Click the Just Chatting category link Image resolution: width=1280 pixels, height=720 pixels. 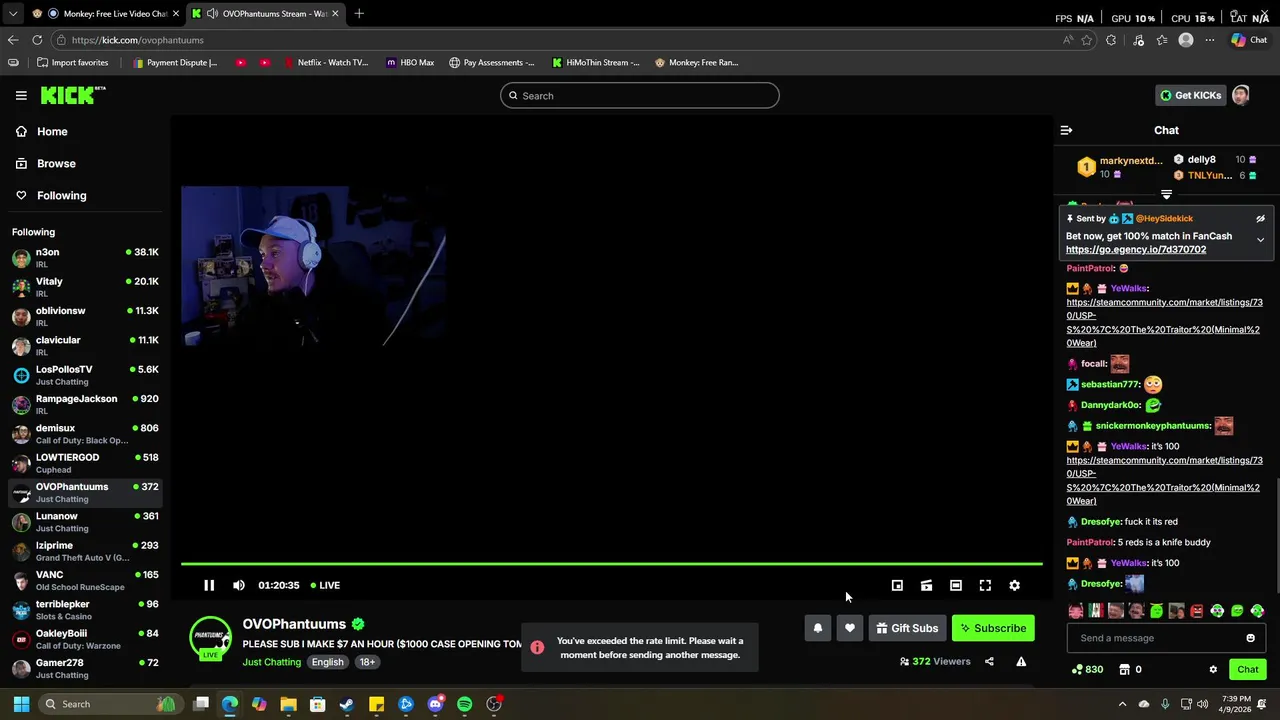272,662
